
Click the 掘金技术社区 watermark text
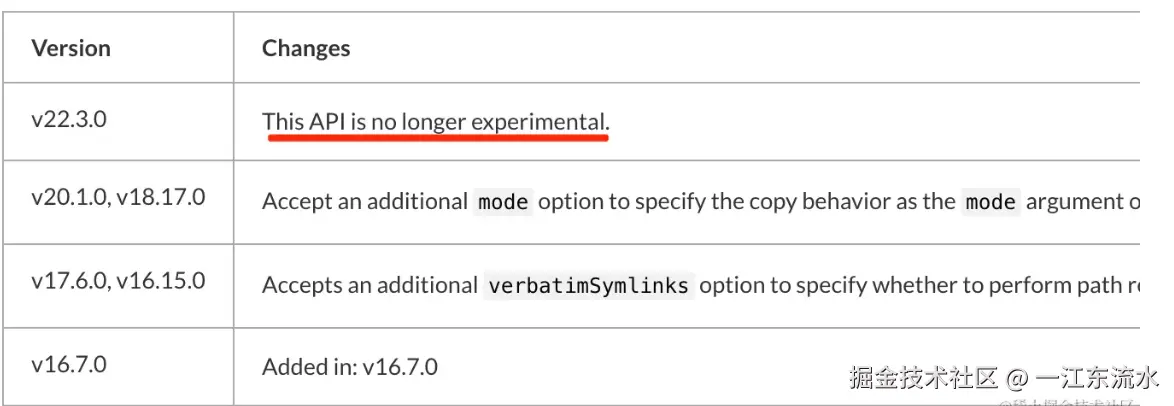923,378
